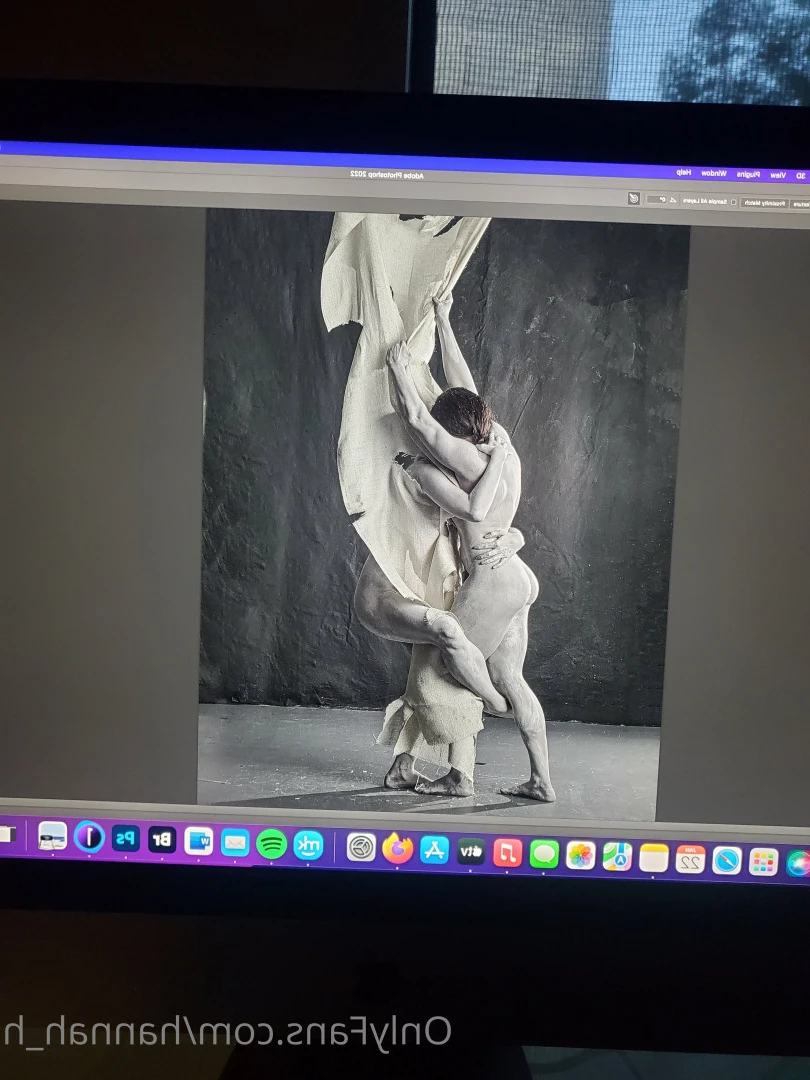Click the black-and-white photo on the canvas
The height and width of the screenshot is (1080, 810).
pyautogui.click(x=442, y=515)
